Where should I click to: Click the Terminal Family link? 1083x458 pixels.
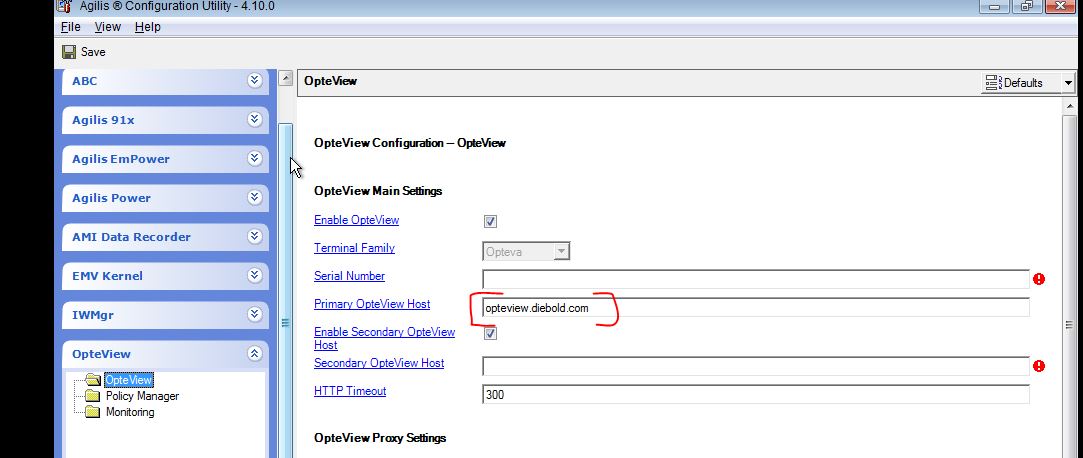(x=354, y=247)
